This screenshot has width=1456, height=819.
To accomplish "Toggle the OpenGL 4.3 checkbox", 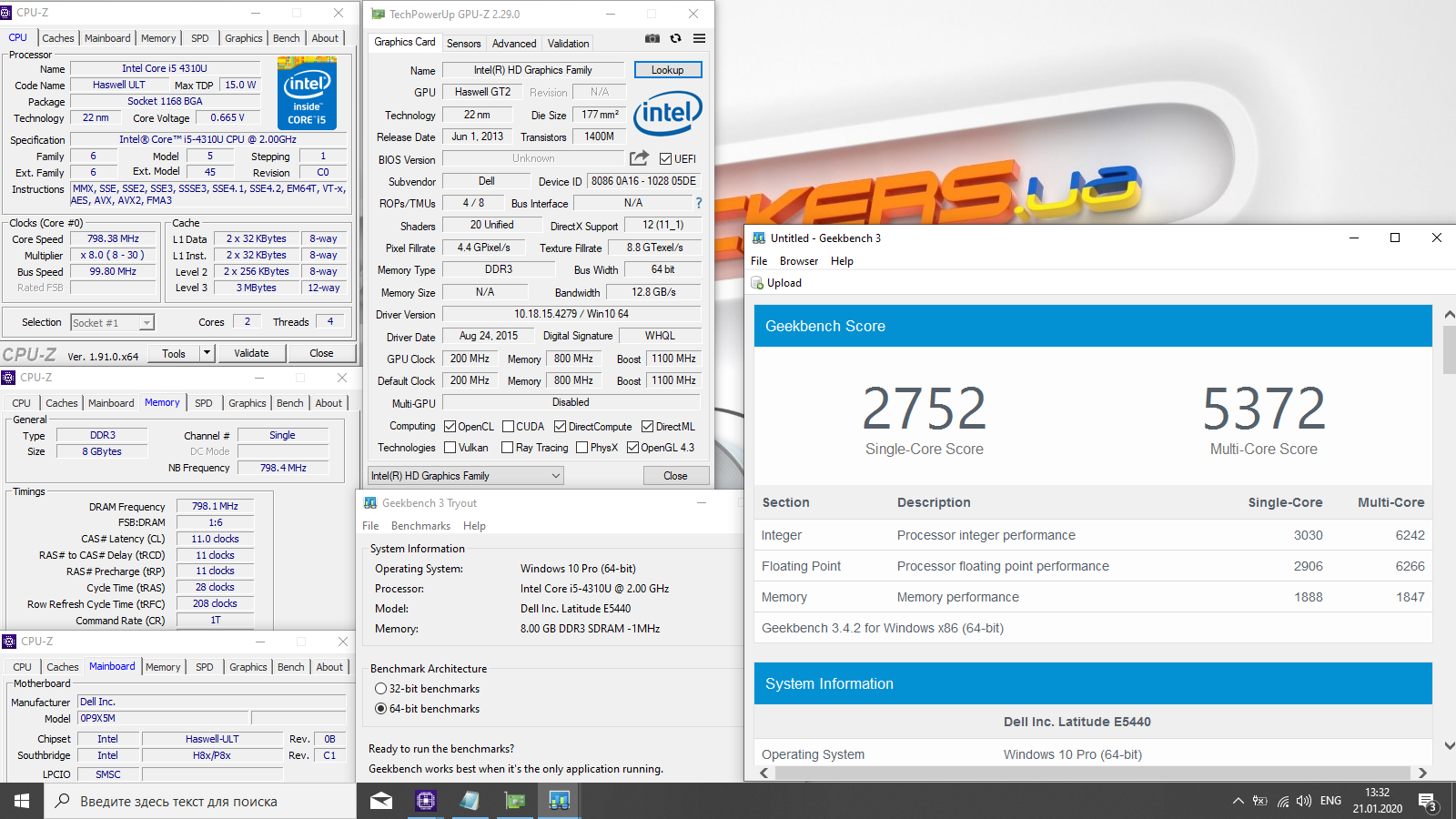I will [x=632, y=447].
